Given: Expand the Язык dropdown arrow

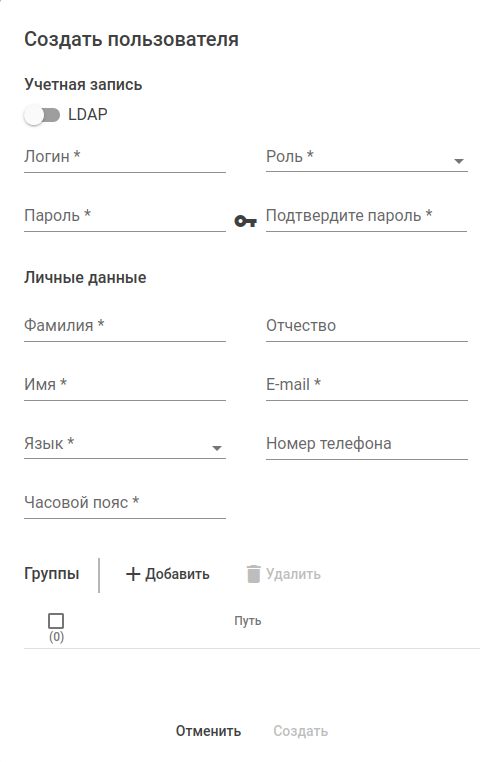Looking at the screenshot, I should coord(217,448).
